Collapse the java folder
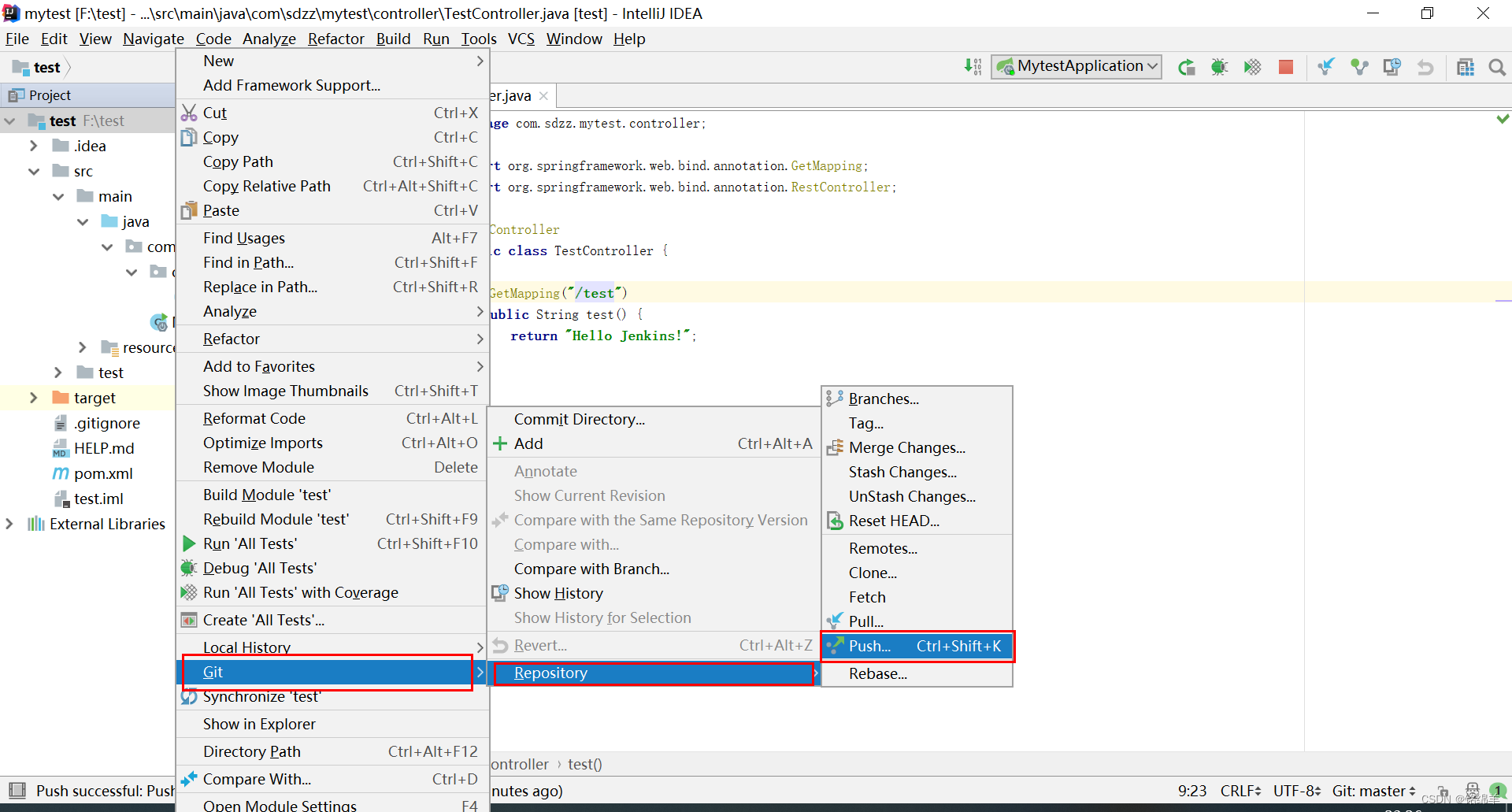This screenshot has height=812, width=1512. tap(83, 221)
